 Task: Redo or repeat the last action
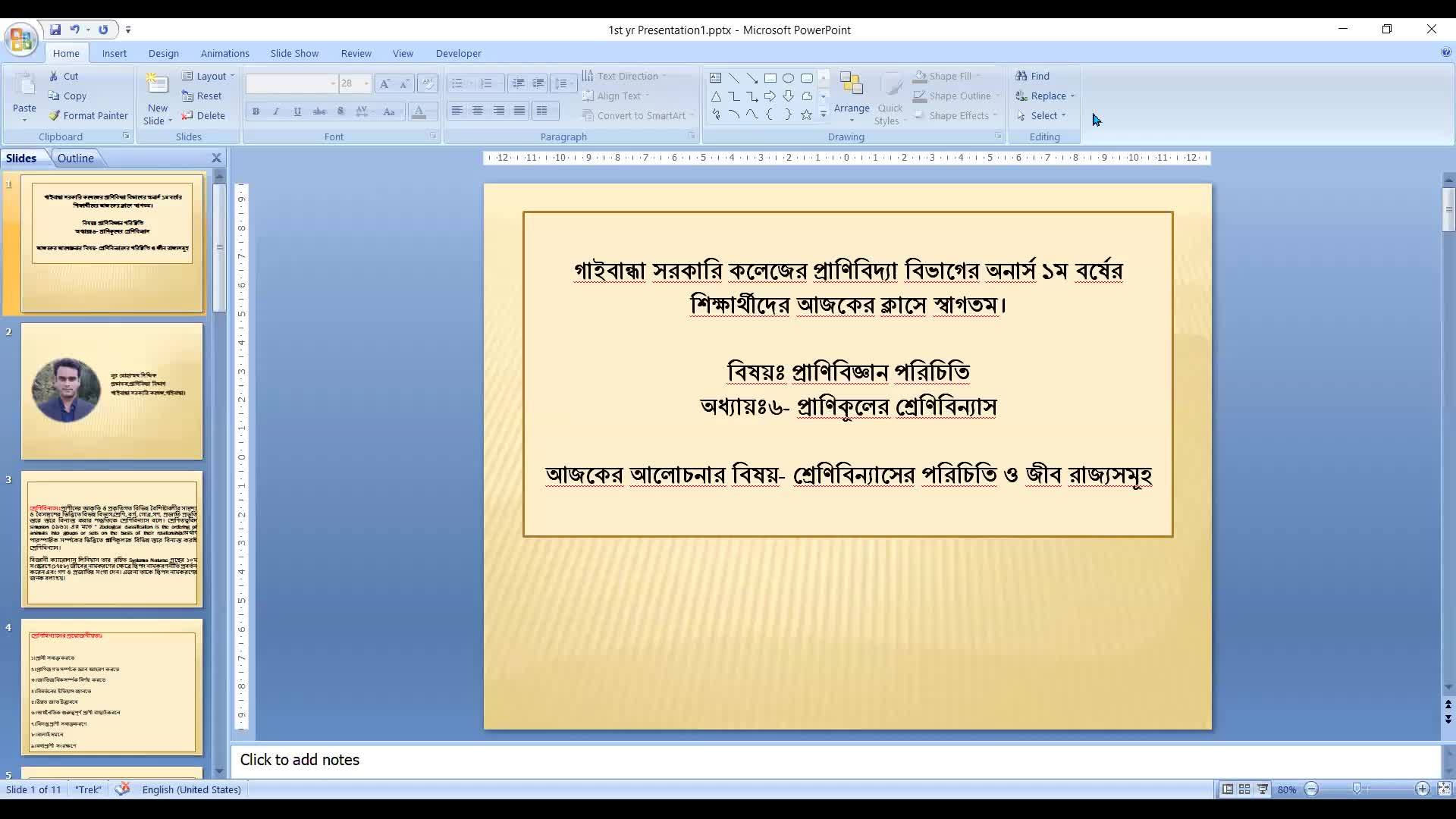click(x=103, y=30)
